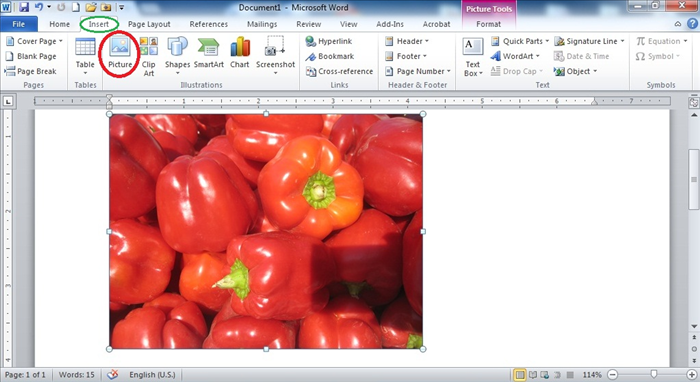This screenshot has width=700, height=382.
Task: Click the Word Help question mark icon
Action: pyautogui.click(x=693, y=24)
